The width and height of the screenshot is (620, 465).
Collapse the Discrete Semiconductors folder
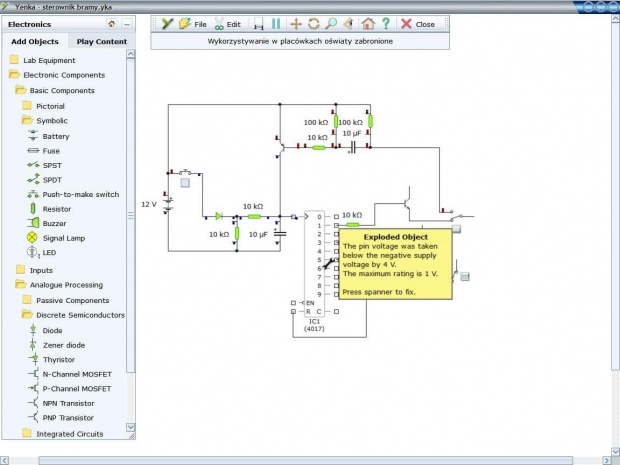coord(73,315)
